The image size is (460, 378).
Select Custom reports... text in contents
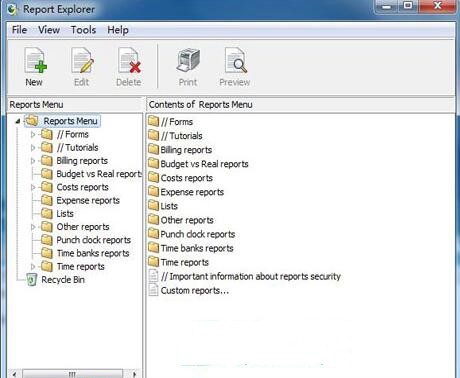coord(195,290)
